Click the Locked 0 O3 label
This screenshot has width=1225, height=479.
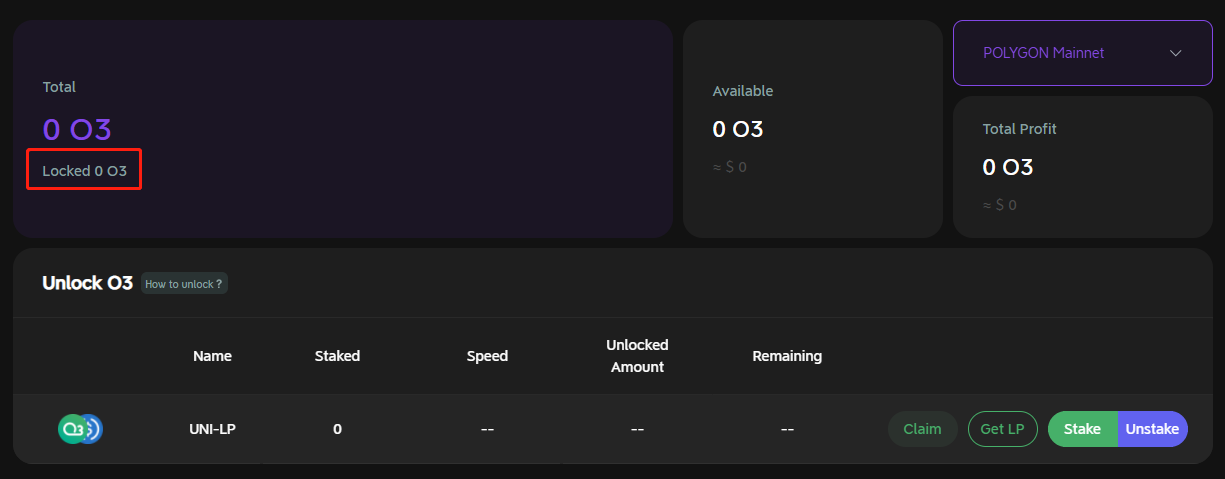85,171
